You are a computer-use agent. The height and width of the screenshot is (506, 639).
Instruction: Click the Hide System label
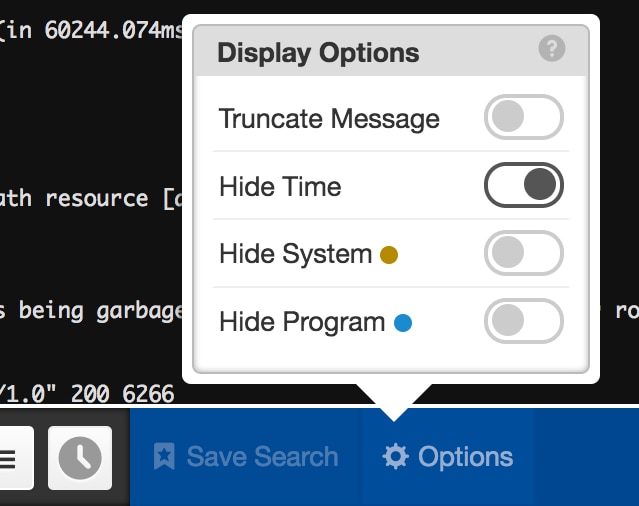(x=296, y=254)
